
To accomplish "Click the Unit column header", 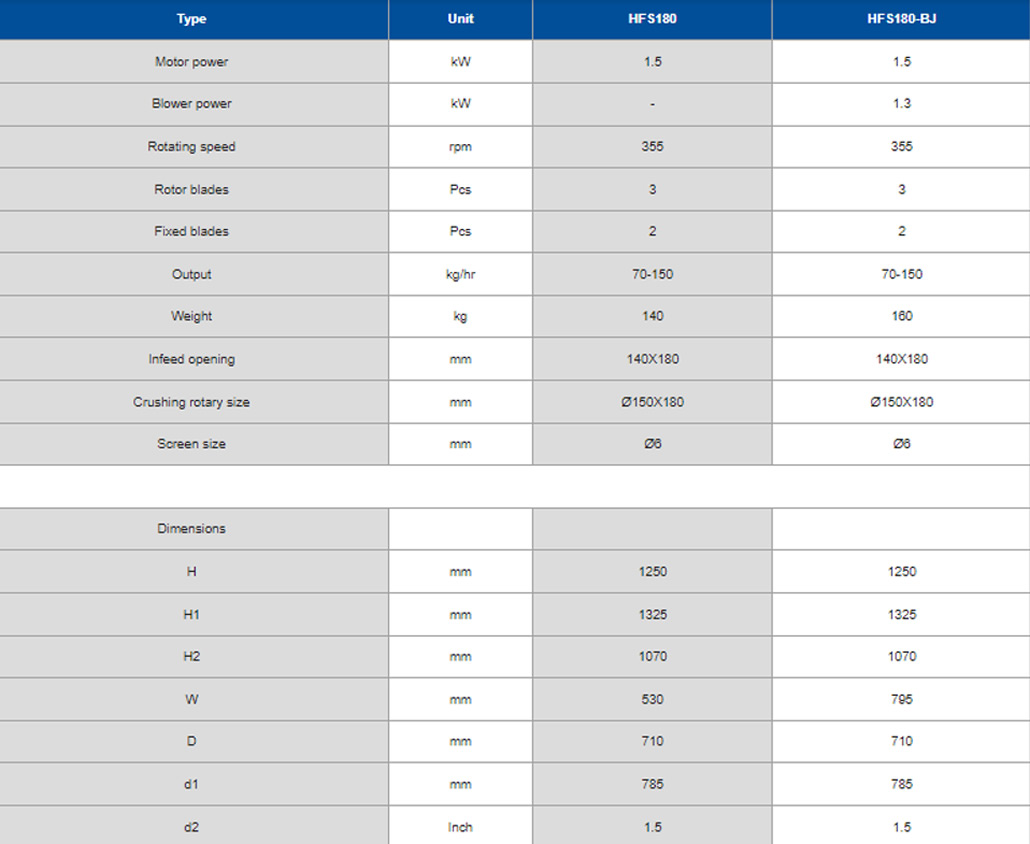I will pyautogui.click(x=460, y=19).
